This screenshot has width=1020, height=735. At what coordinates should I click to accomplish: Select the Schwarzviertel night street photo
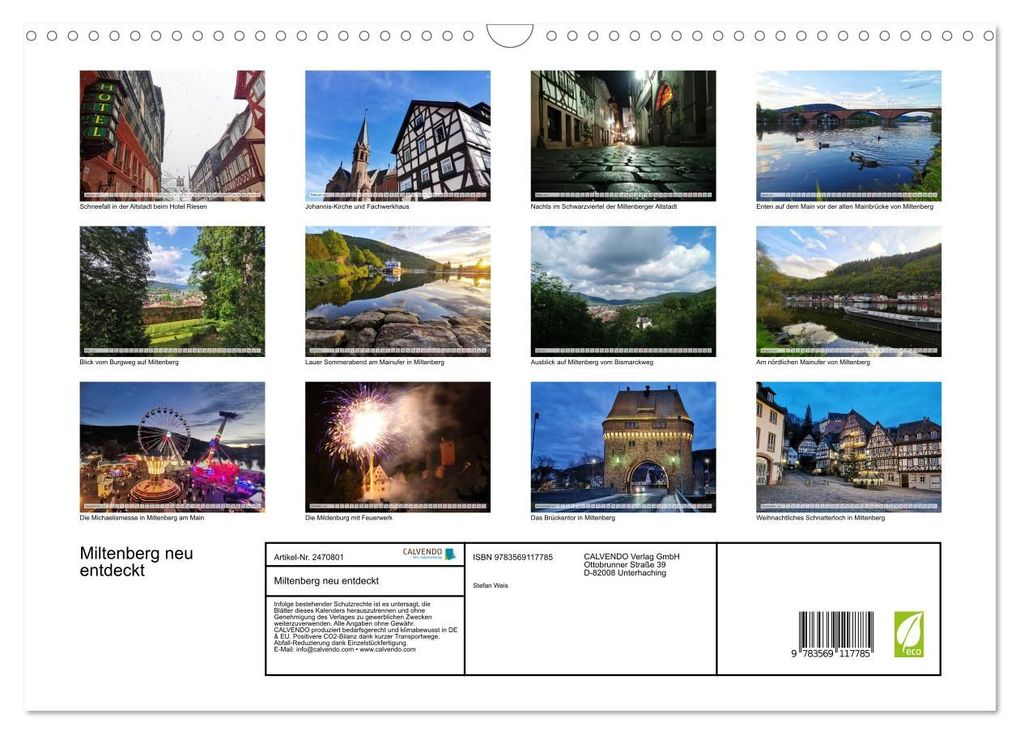pyautogui.click(x=623, y=135)
